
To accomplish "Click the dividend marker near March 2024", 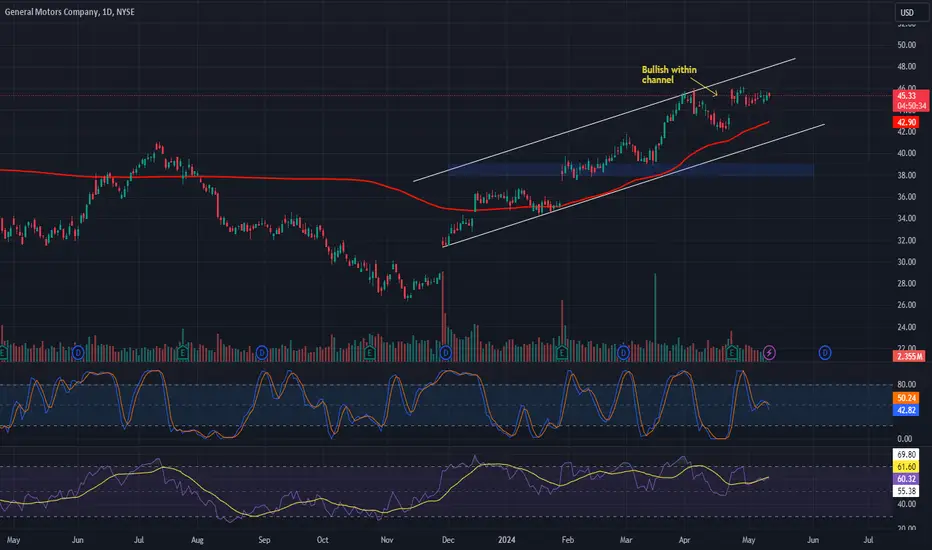I will pos(623,353).
